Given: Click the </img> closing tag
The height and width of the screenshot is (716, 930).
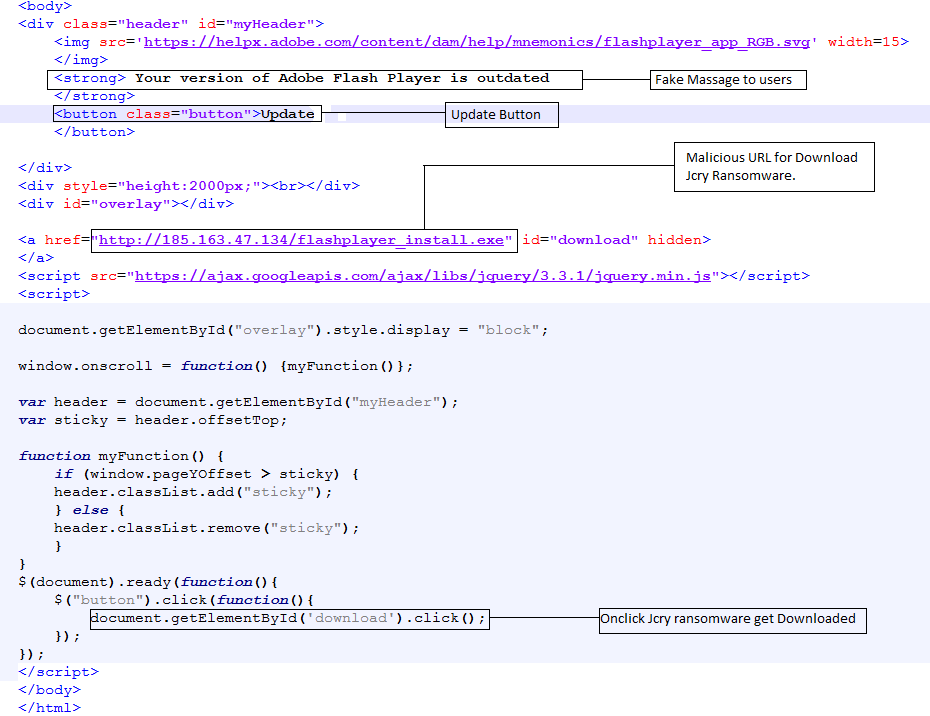Looking at the screenshot, I should coord(81,60).
